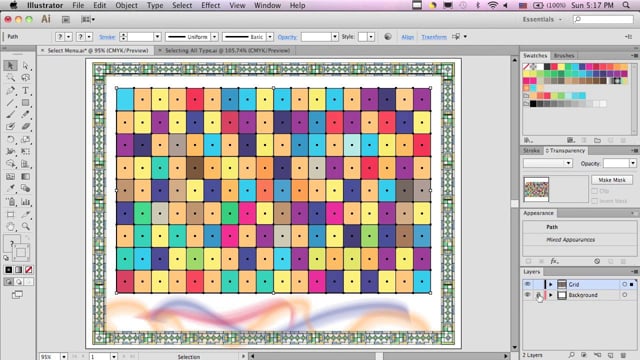Select the Hand tool

(x=11, y=227)
